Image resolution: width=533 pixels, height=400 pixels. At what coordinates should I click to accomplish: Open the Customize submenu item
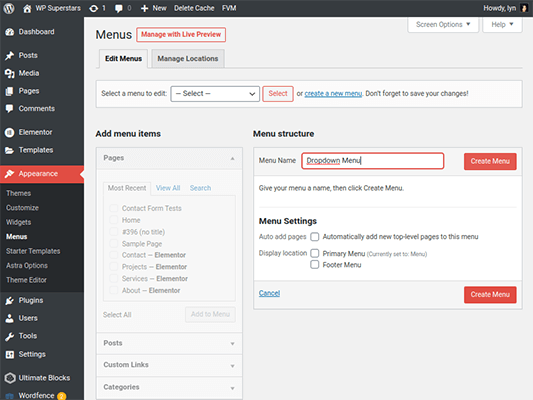[22, 208]
